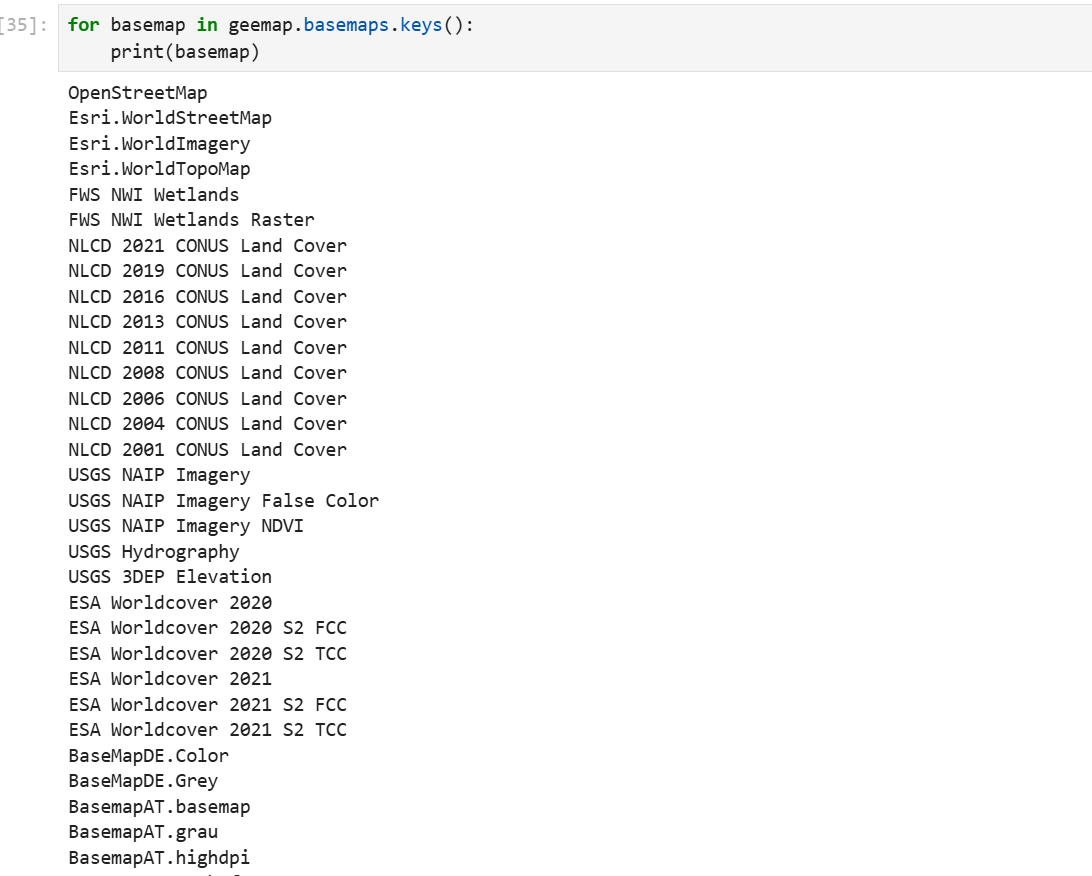
Task: Click NLCD 2011 CONUS Land Cover entry
Action: (x=208, y=347)
